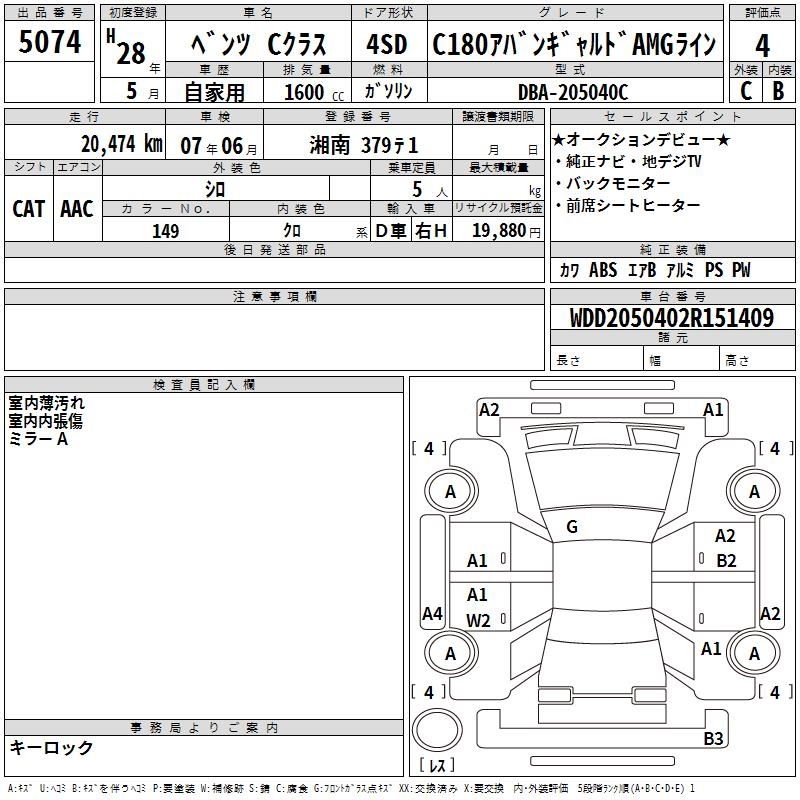Click the displacement value 1600 cc
The image size is (800, 800).
[314, 92]
